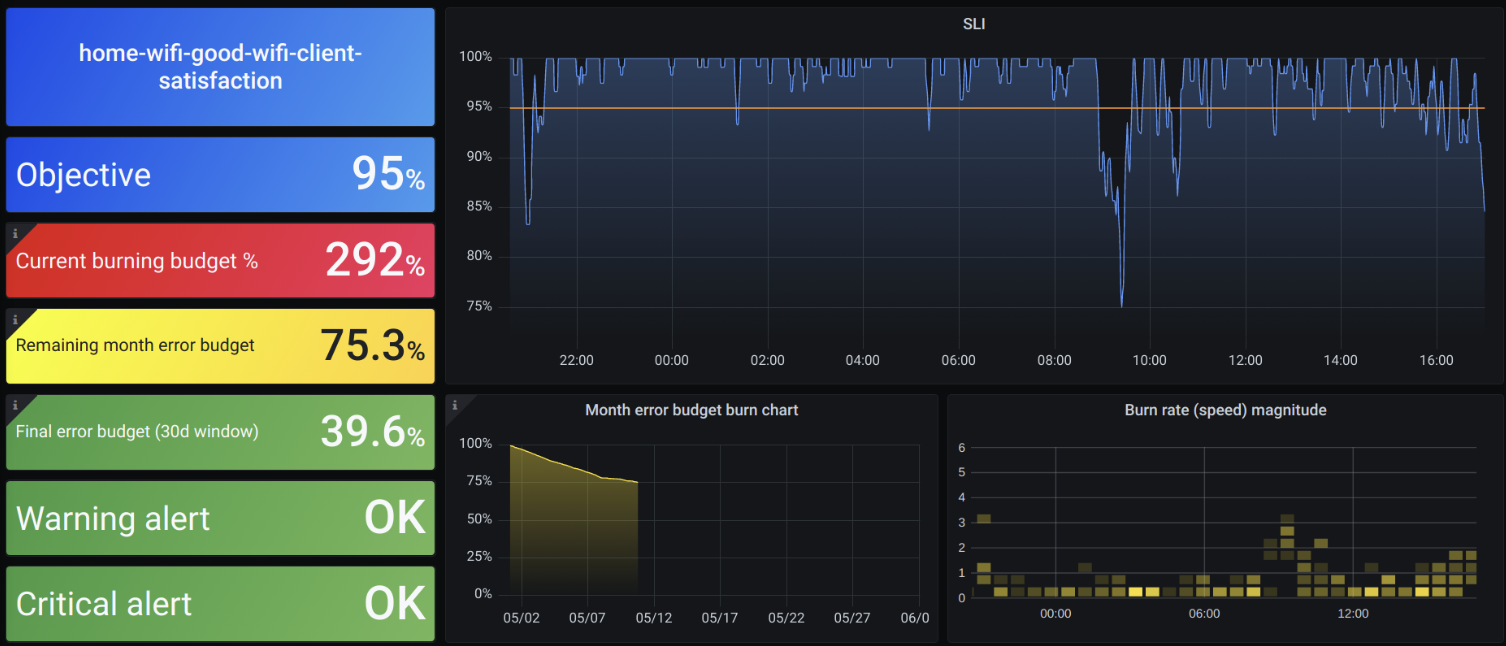The height and width of the screenshot is (646, 1506).
Task: Click the Warning alert OK panel
Action: click(220, 518)
